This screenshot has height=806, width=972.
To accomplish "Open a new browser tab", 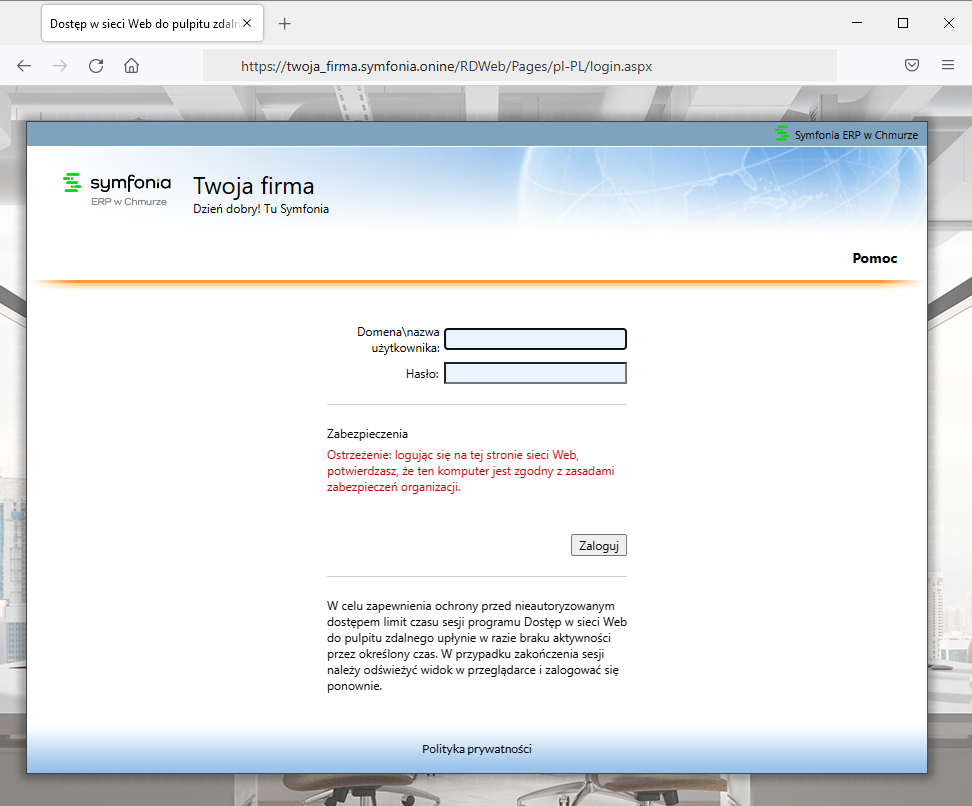I will point(285,23).
